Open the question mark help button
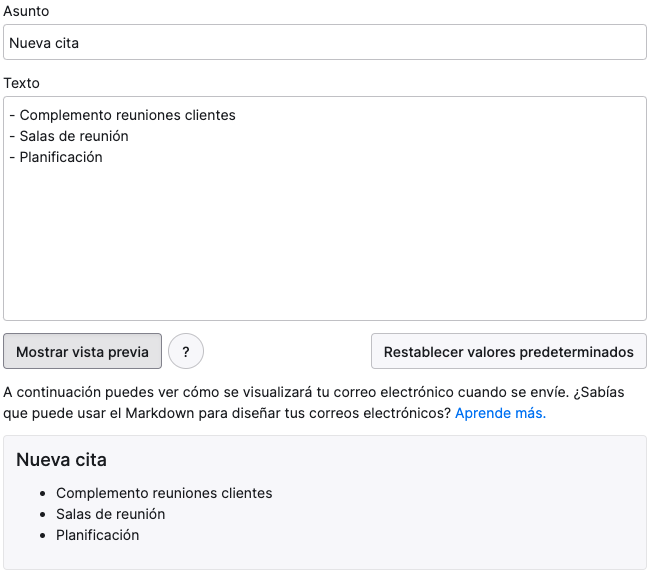 (186, 351)
